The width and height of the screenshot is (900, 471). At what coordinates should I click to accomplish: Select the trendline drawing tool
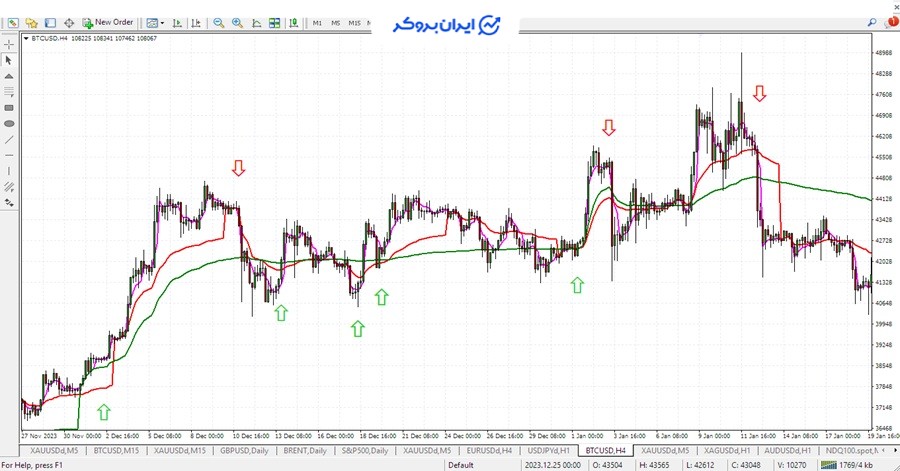point(9,139)
